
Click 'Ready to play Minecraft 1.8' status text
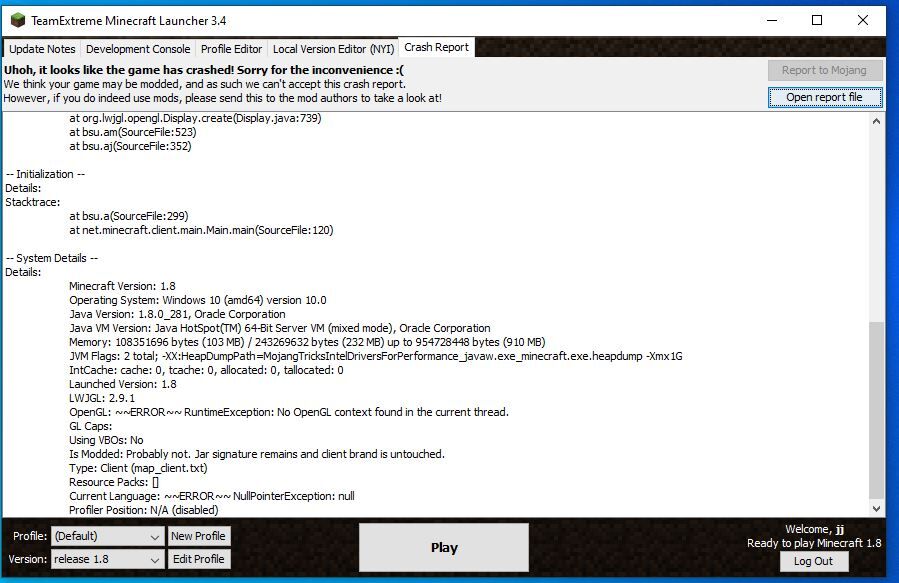[x=814, y=543]
